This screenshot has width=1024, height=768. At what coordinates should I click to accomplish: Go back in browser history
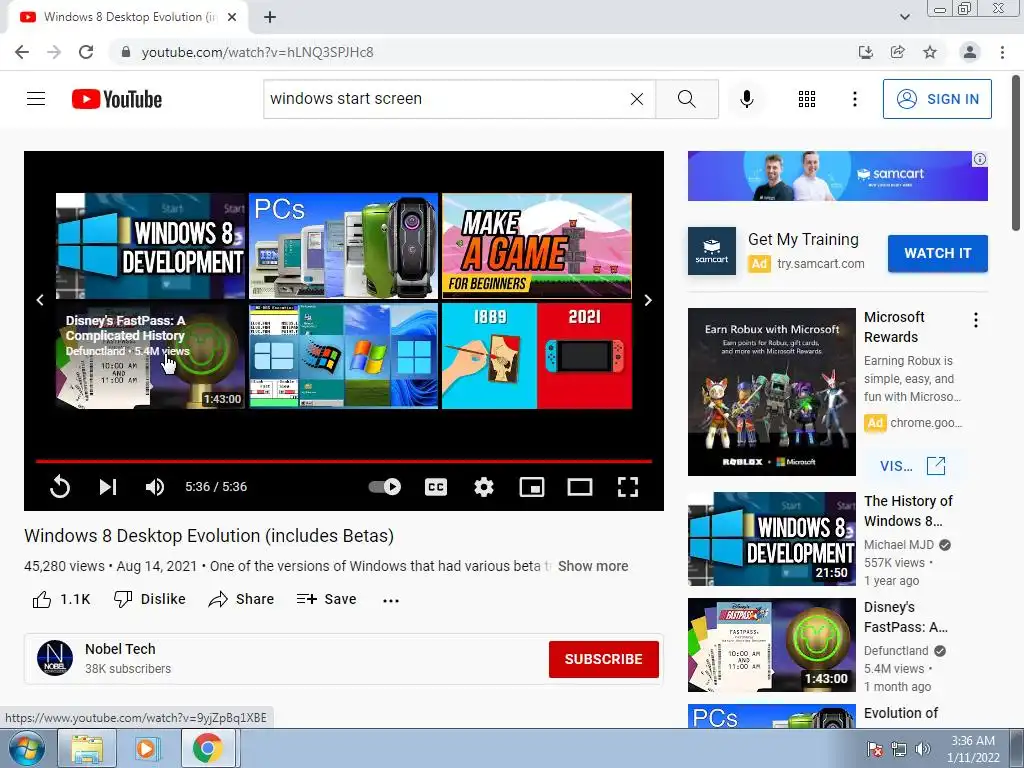click(22, 52)
